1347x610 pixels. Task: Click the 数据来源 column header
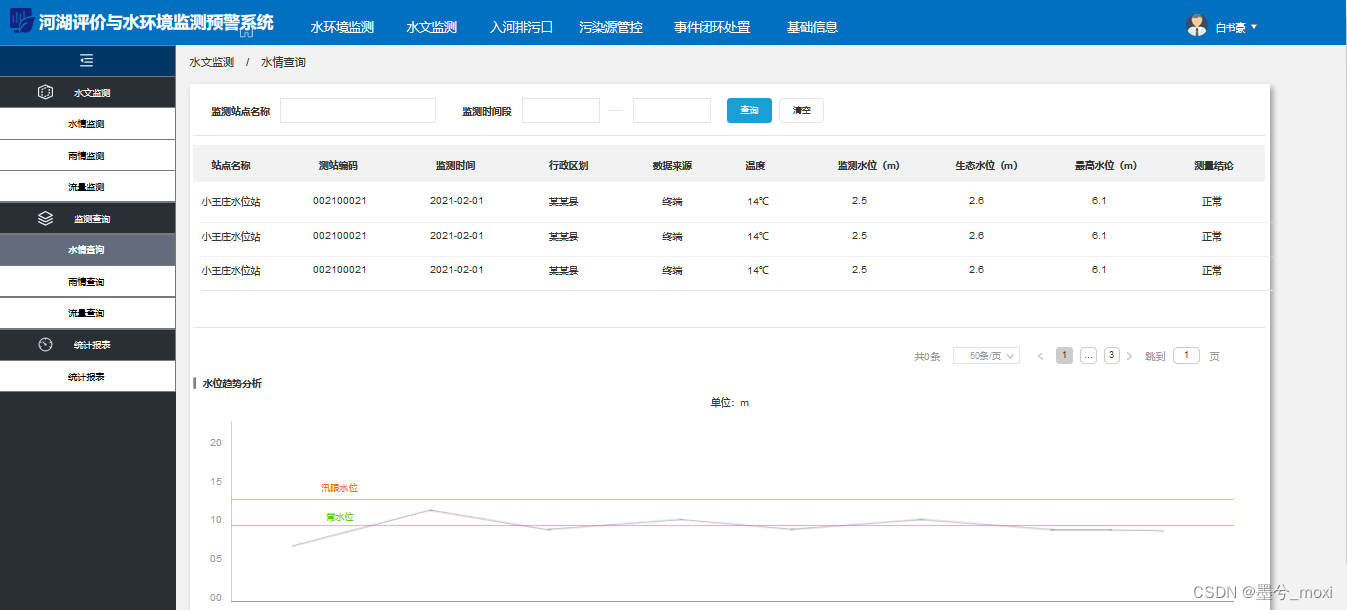672,166
